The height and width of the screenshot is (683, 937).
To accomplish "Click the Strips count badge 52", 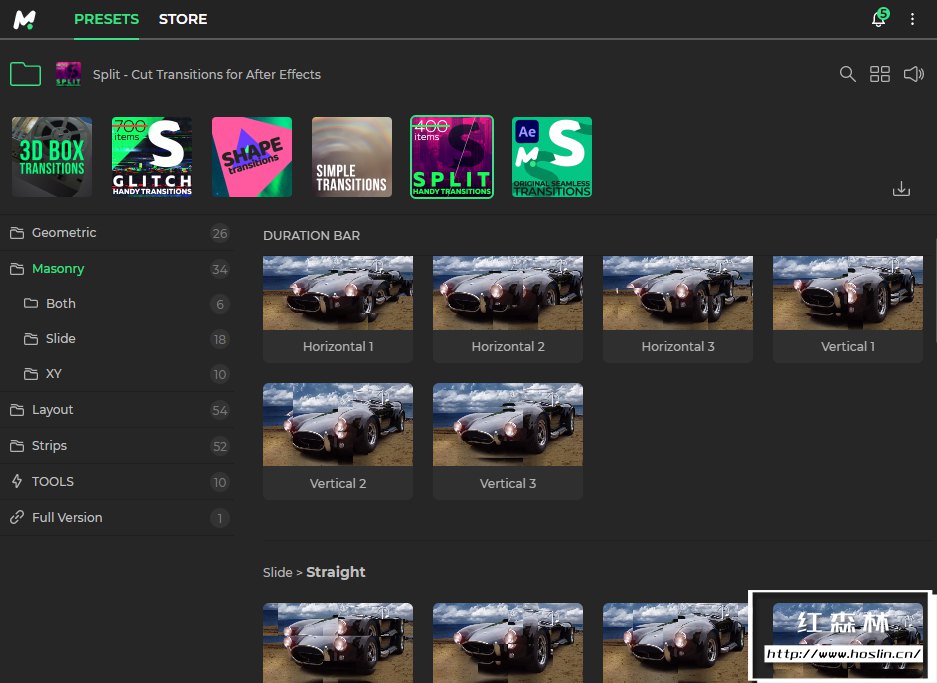I will point(220,446).
